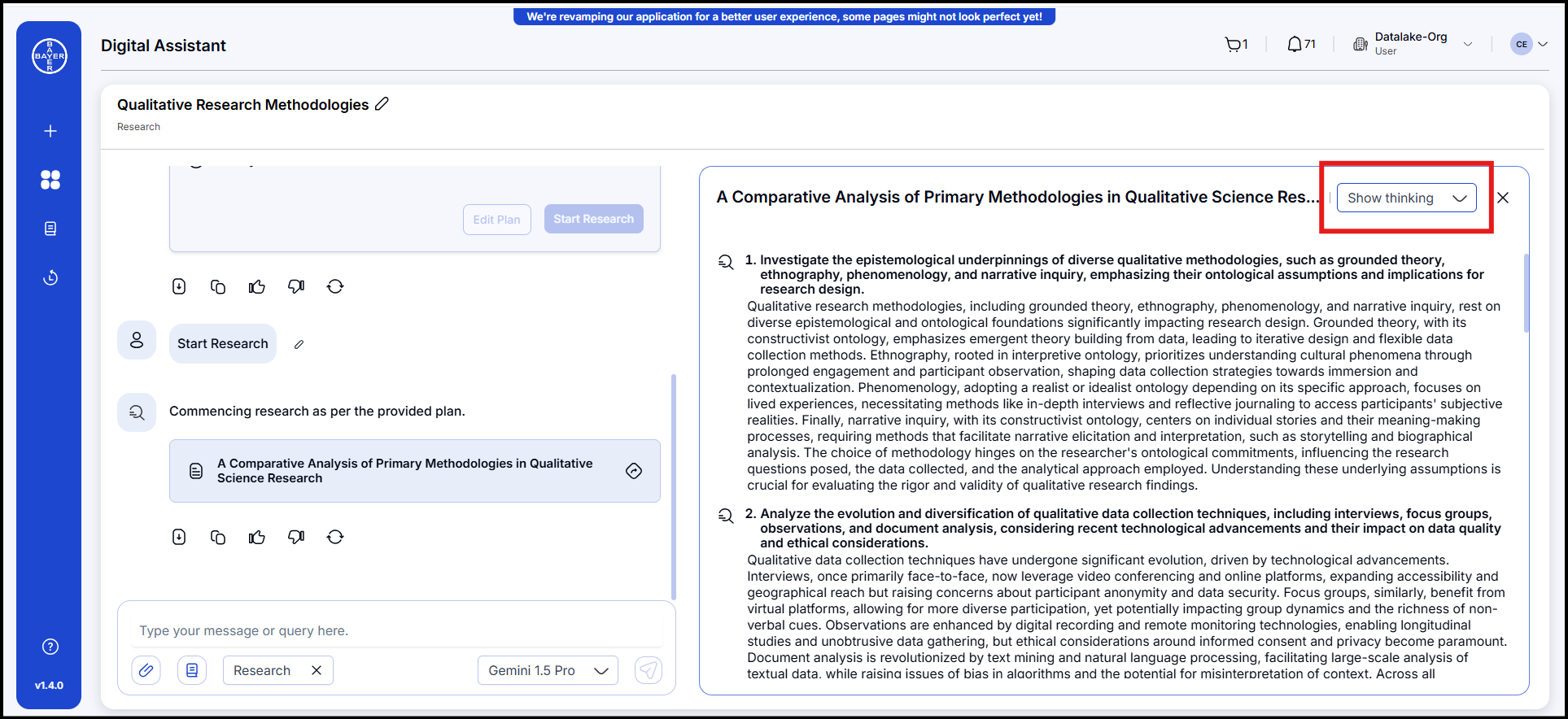Screen dimensions: 1568x719
Task: Remove the Research mode chip
Action: click(317, 670)
